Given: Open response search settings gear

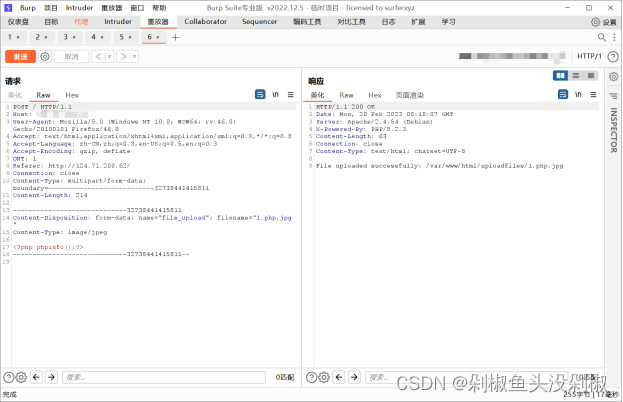Looking at the screenshot, I should pos(324,377).
